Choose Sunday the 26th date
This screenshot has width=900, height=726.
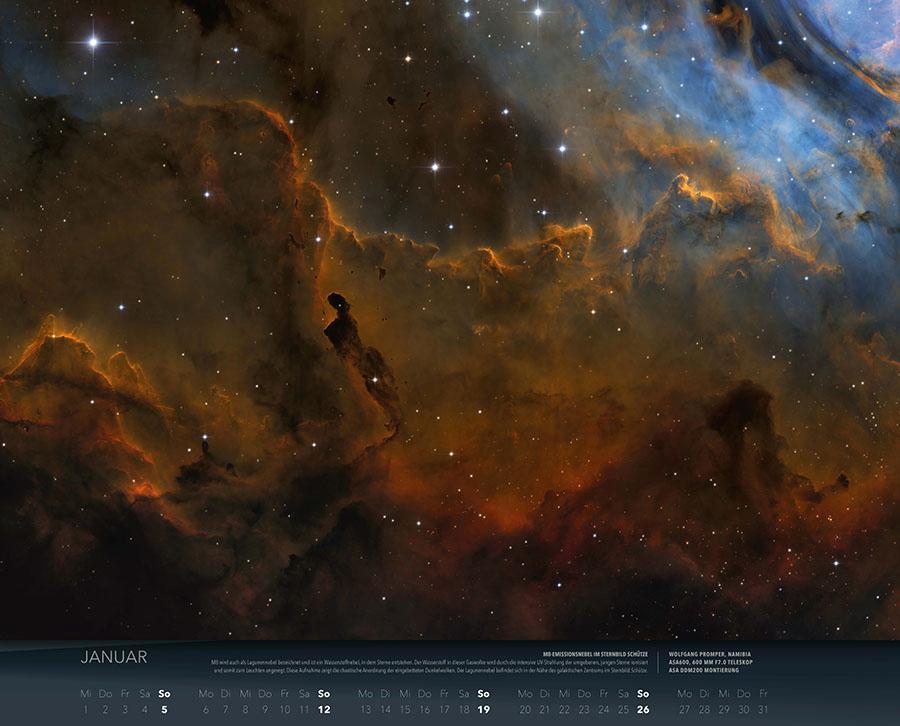tap(643, 709)
